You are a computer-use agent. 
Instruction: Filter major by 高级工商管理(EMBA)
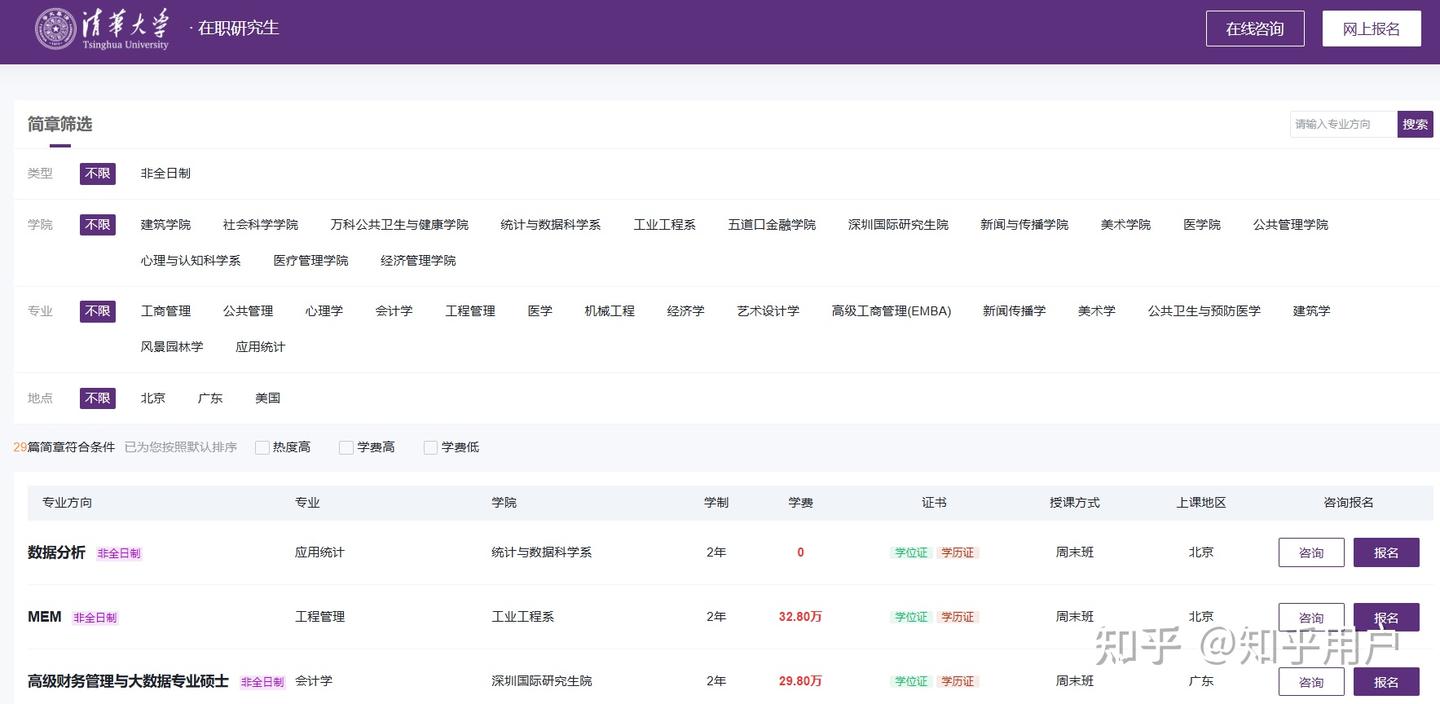click(x=891, y=311)
